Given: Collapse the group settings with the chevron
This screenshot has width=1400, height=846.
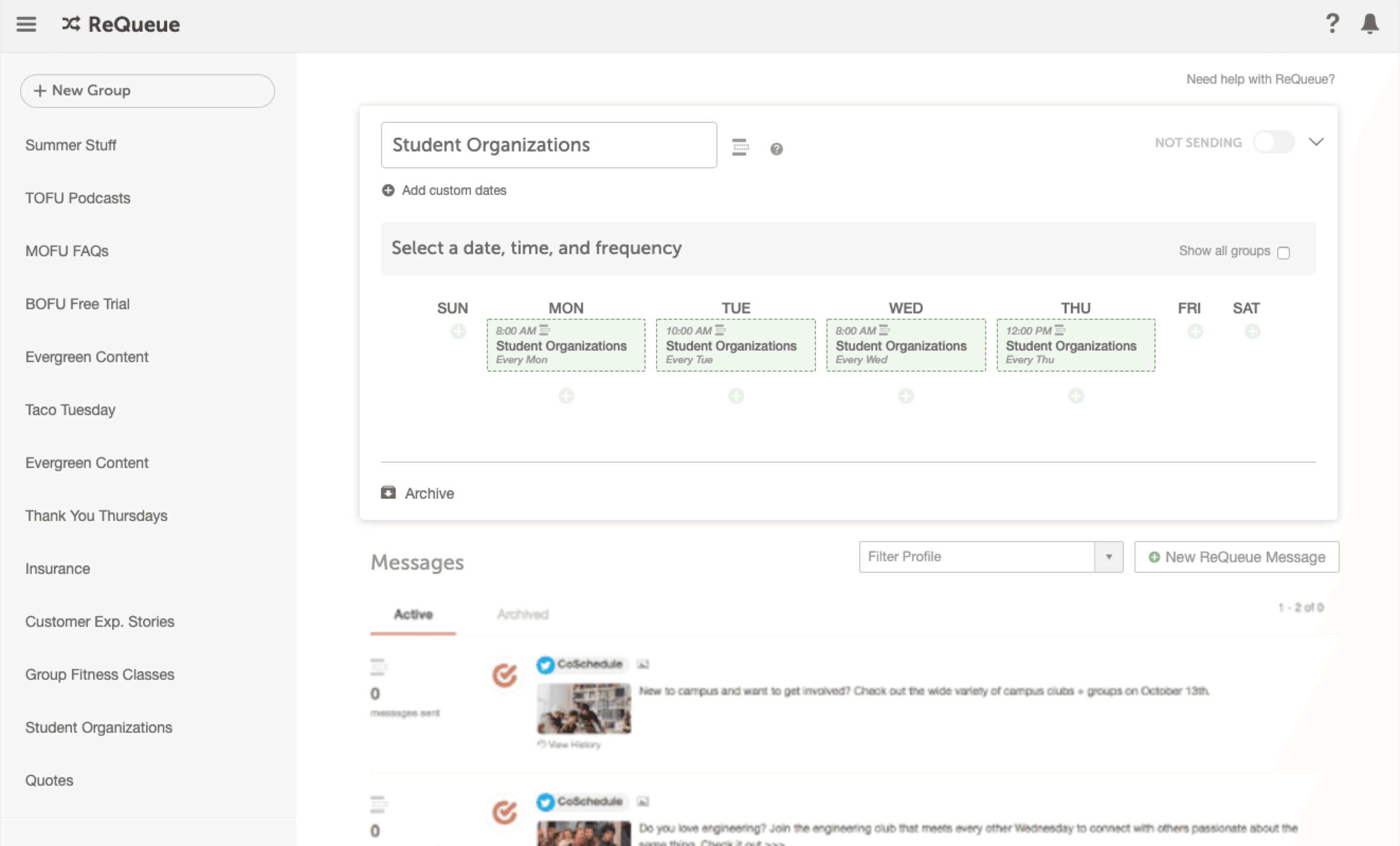Looking at the screenshot, I should pos(1316,141).
